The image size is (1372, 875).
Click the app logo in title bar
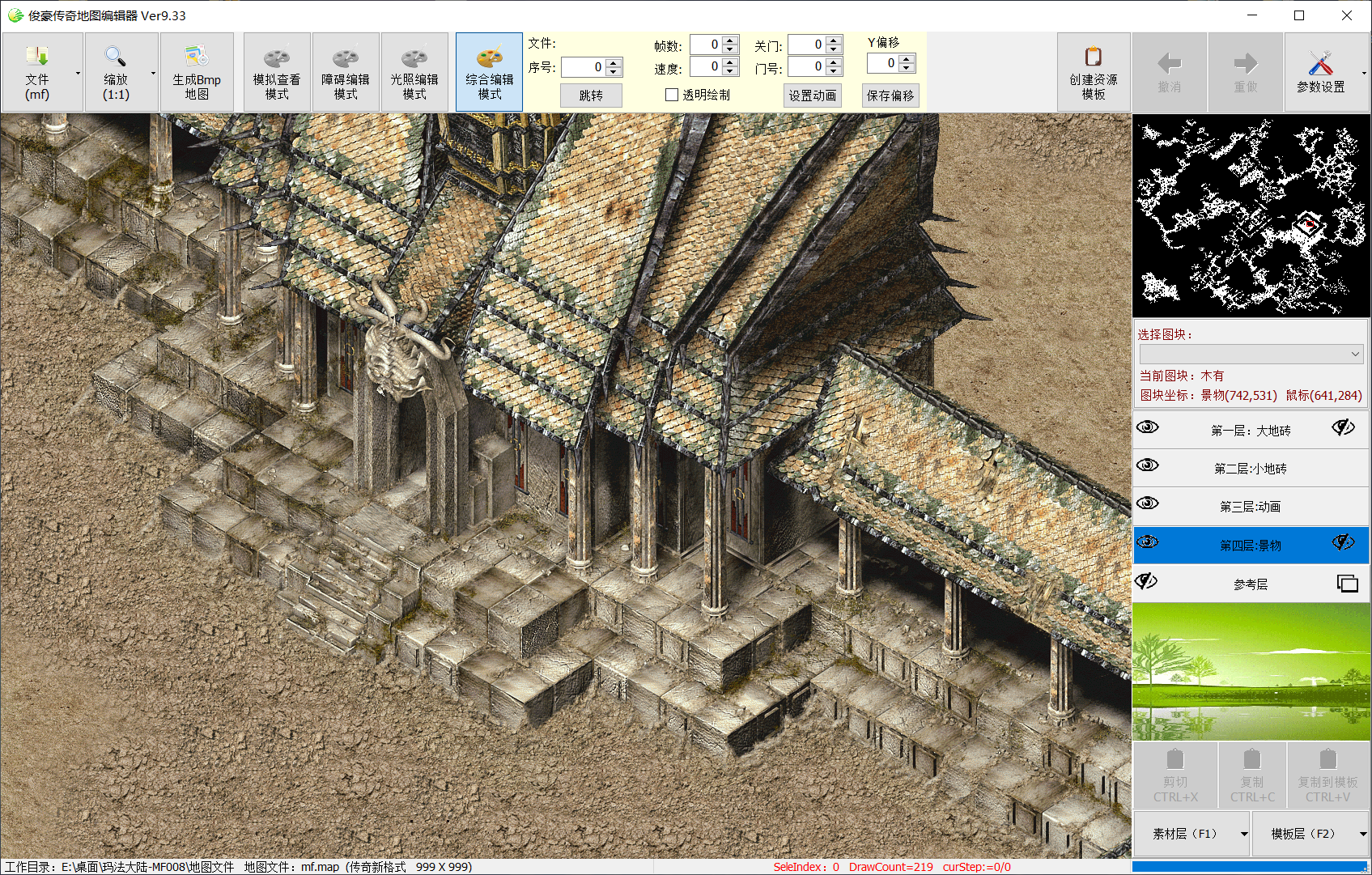click(15, 15)
